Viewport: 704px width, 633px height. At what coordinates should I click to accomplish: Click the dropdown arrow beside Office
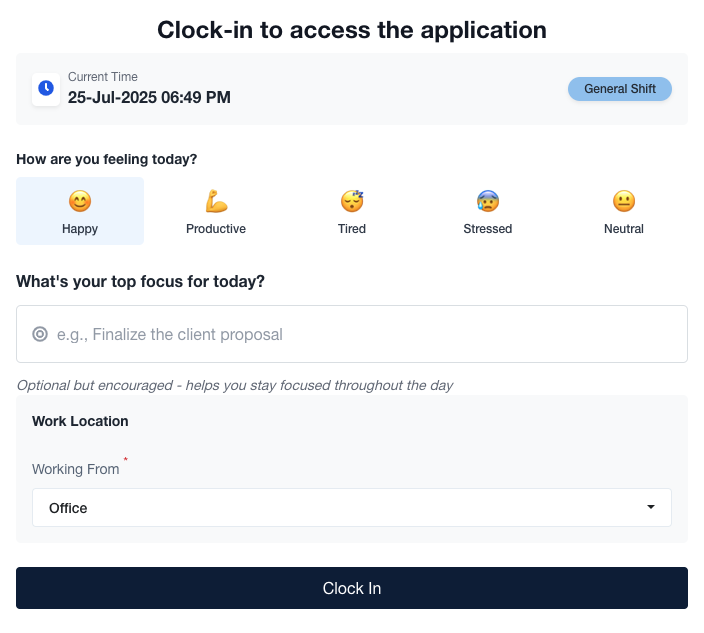(651, 508)
